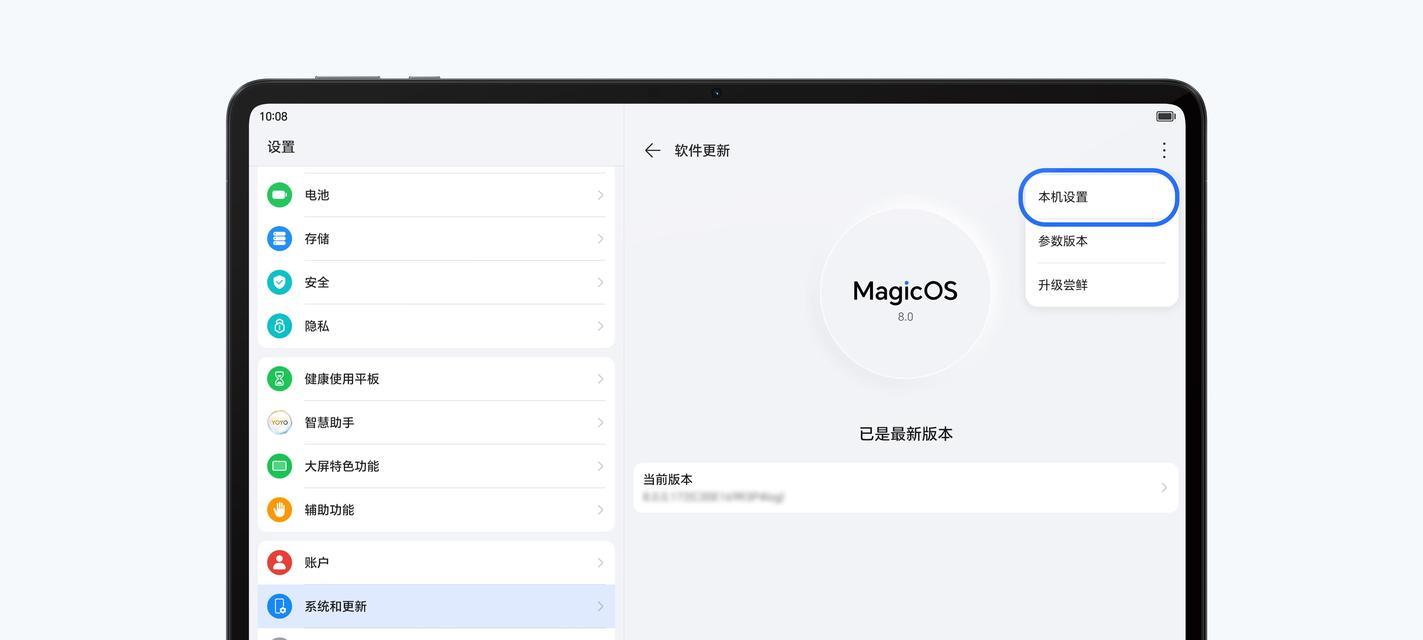Tap the 软件更新 page title
This screenshot has width=1423, height=640.
(702, 150)
